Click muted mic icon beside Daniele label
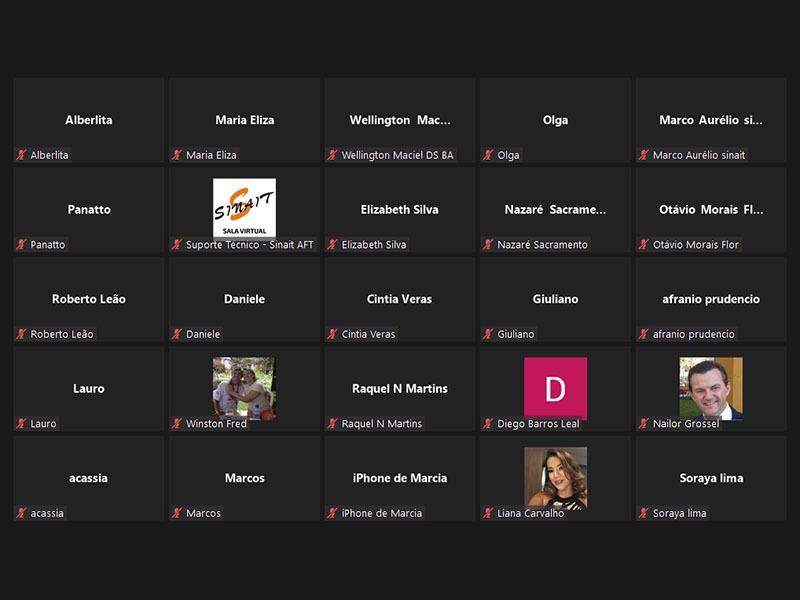This screenshot has width=800, height=600. [x=177, y=334]
